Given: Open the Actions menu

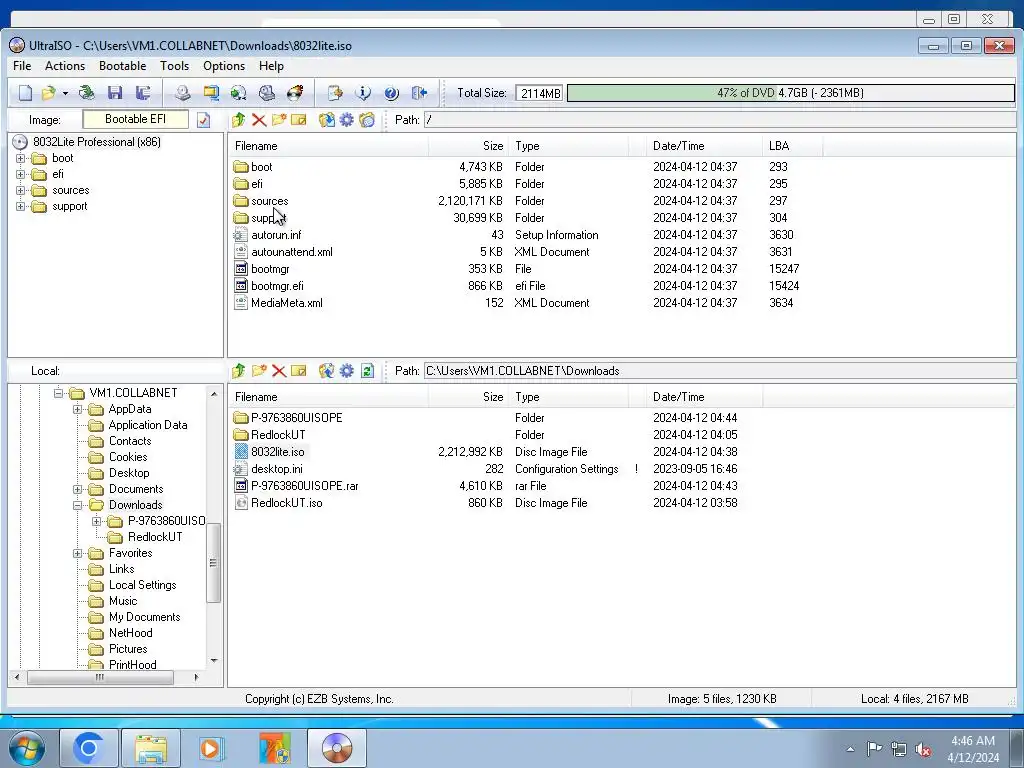Looking at the screenshot, I should (65, 66).
